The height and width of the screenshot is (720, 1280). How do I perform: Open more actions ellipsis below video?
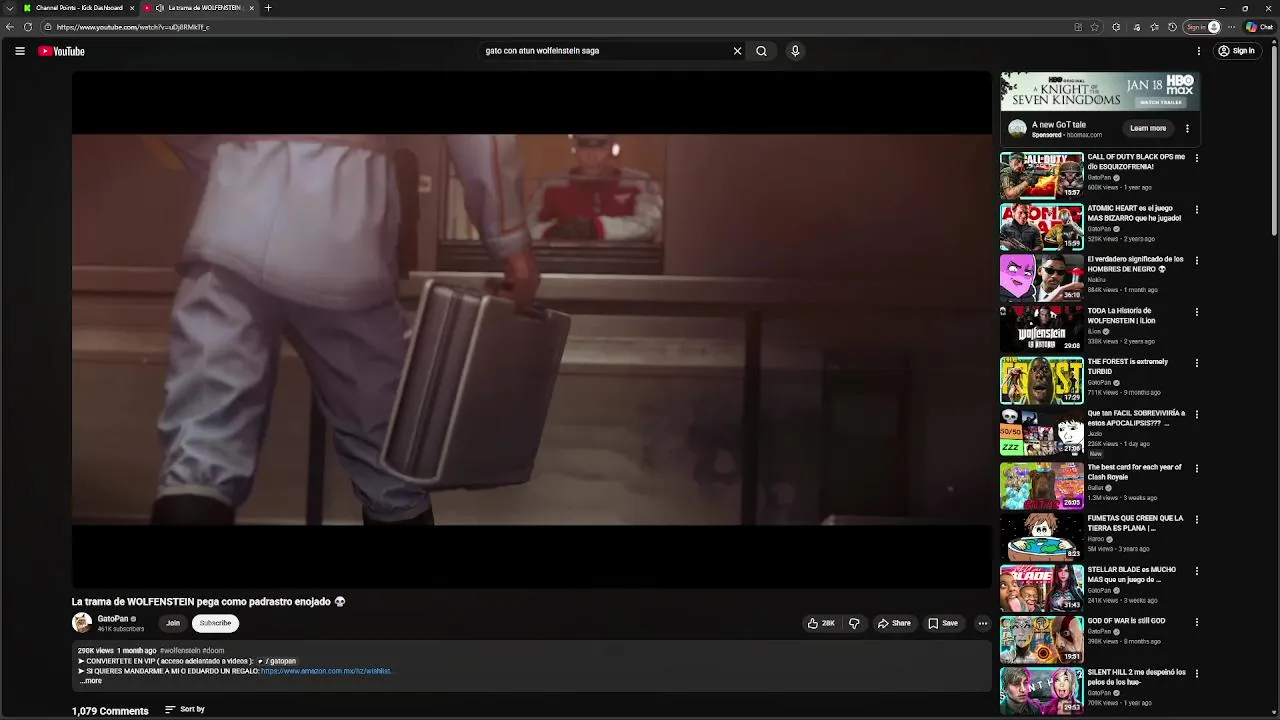click(x=982, y=623)
